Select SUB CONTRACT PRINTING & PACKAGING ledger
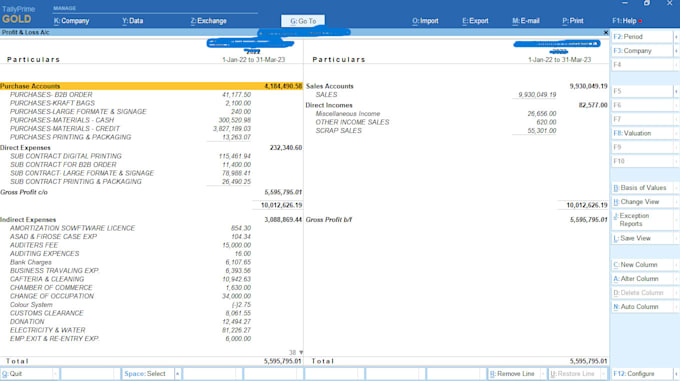Screen dimensions: 680x381 pyautogui.click(x=76, y=182)
